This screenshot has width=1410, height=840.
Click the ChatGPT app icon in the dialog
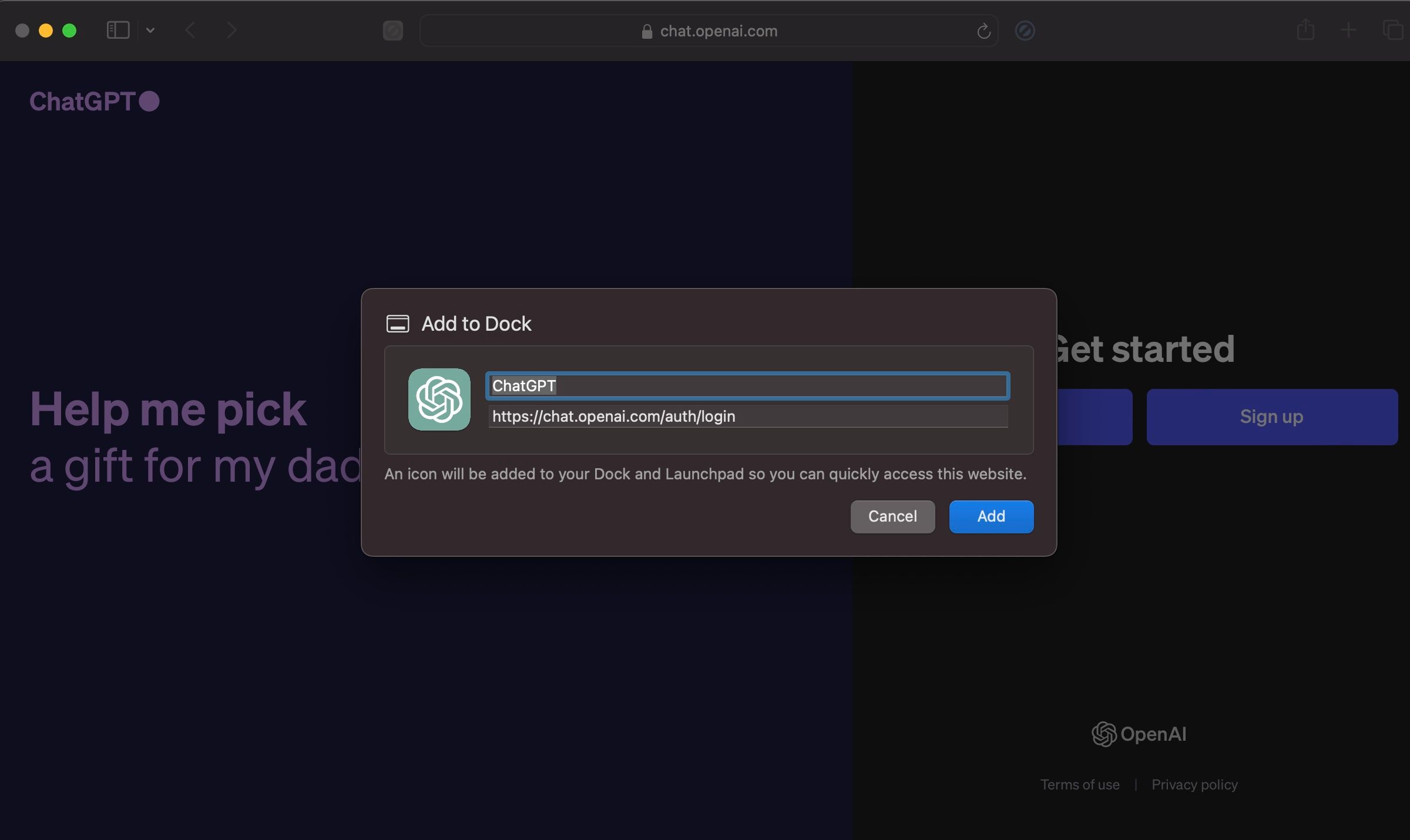pyautogui.click(x=439, y=400)
